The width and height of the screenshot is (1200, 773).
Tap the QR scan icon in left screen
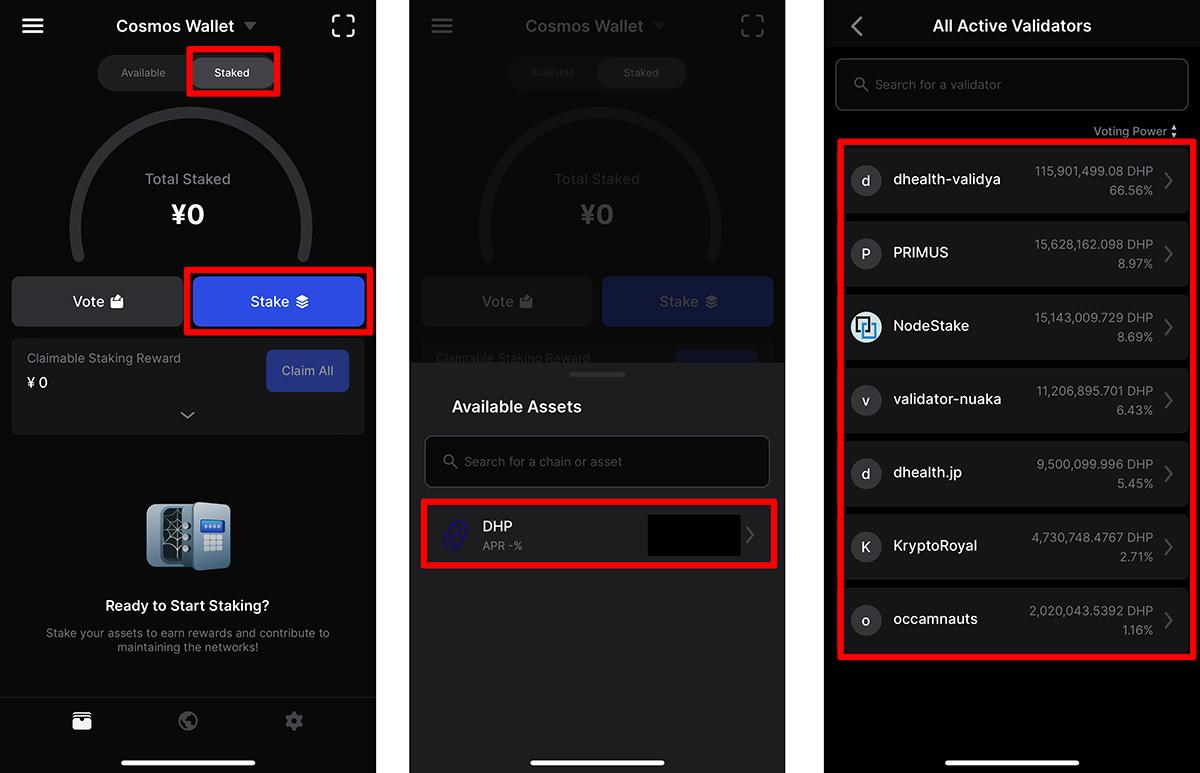click(343, 26)
